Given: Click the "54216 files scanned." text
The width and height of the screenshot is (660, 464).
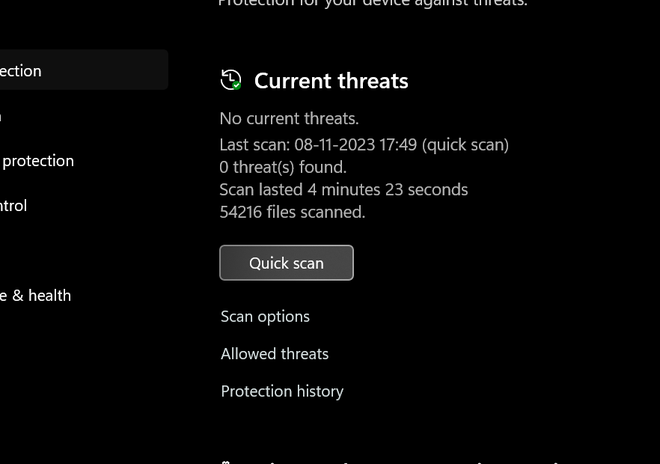Looking at the screenshot, I should click(292, 212).
